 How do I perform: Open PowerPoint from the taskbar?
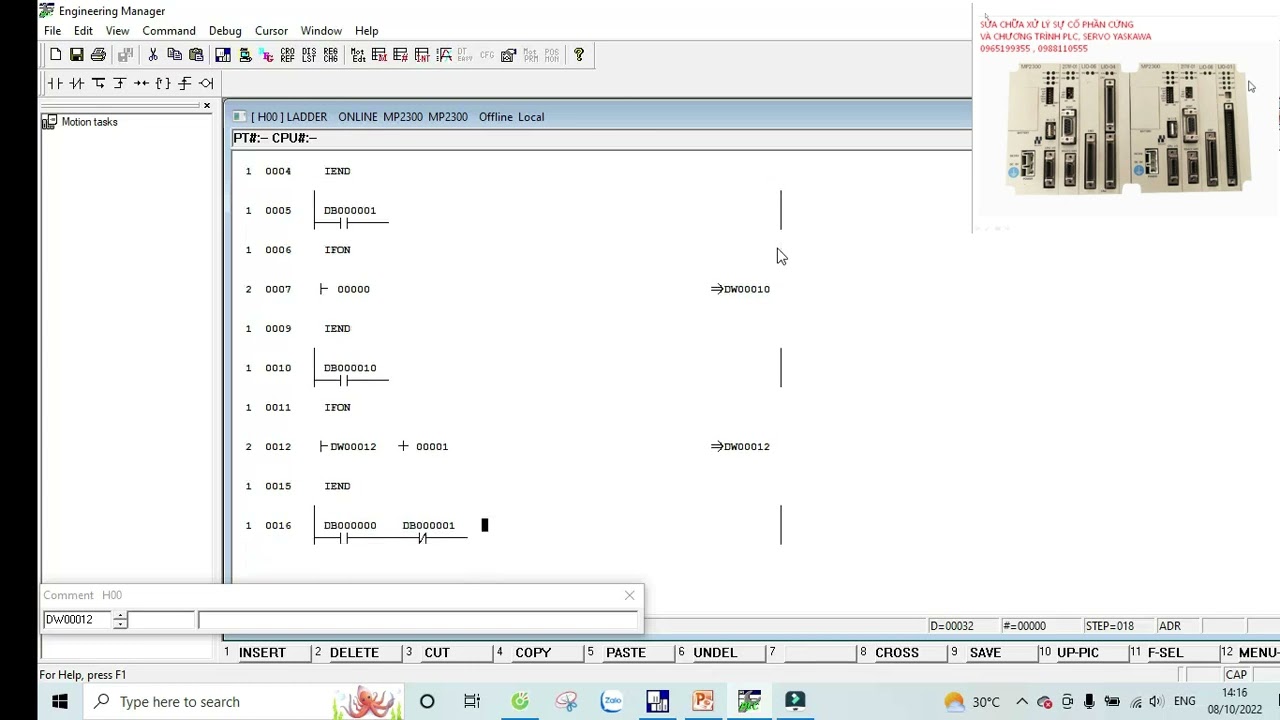(703, 701)
